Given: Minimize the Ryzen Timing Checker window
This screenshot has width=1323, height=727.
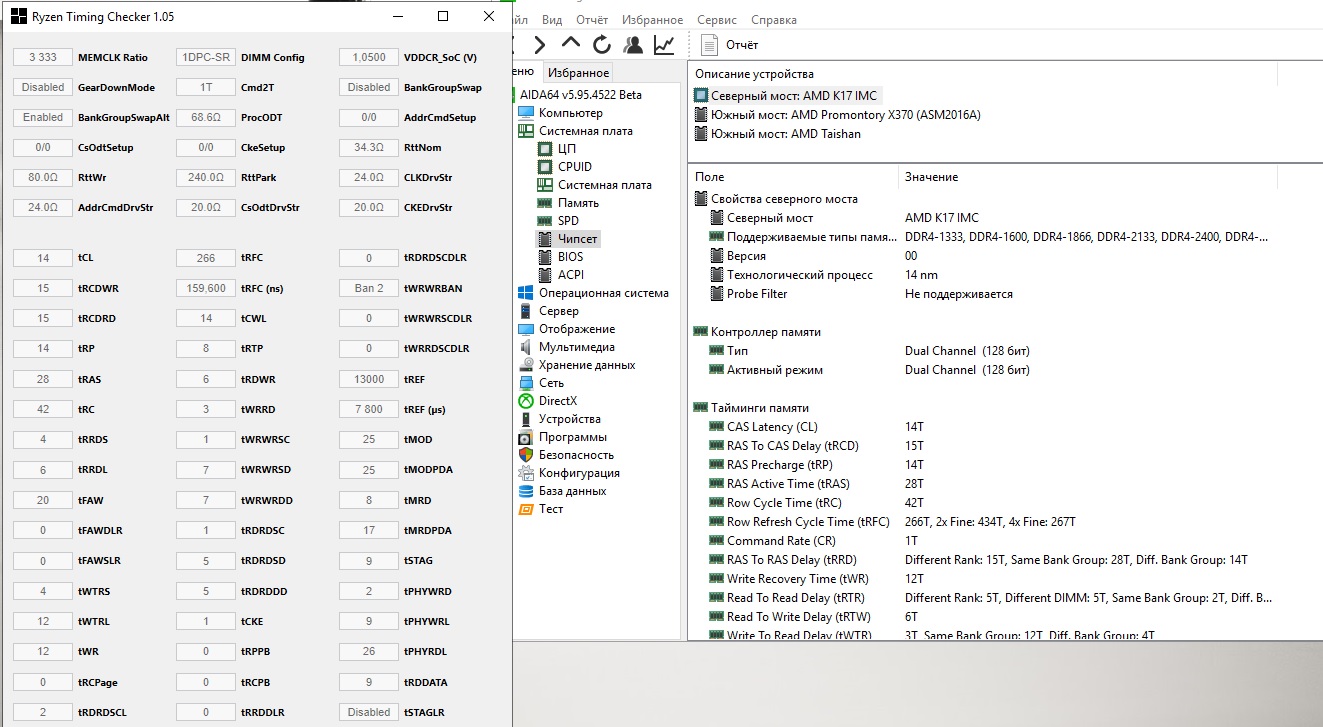Looking at the screenshot, I should tap(398, 17).
